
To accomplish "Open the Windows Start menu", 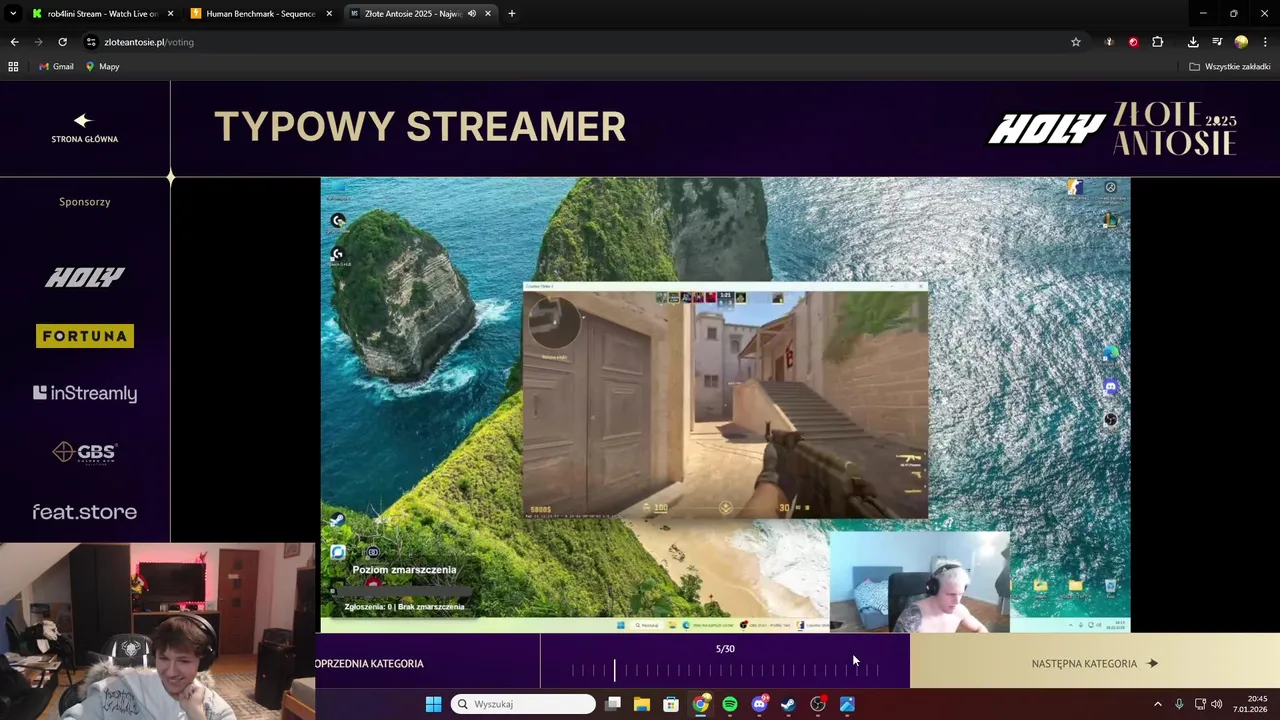I will 433,704.
